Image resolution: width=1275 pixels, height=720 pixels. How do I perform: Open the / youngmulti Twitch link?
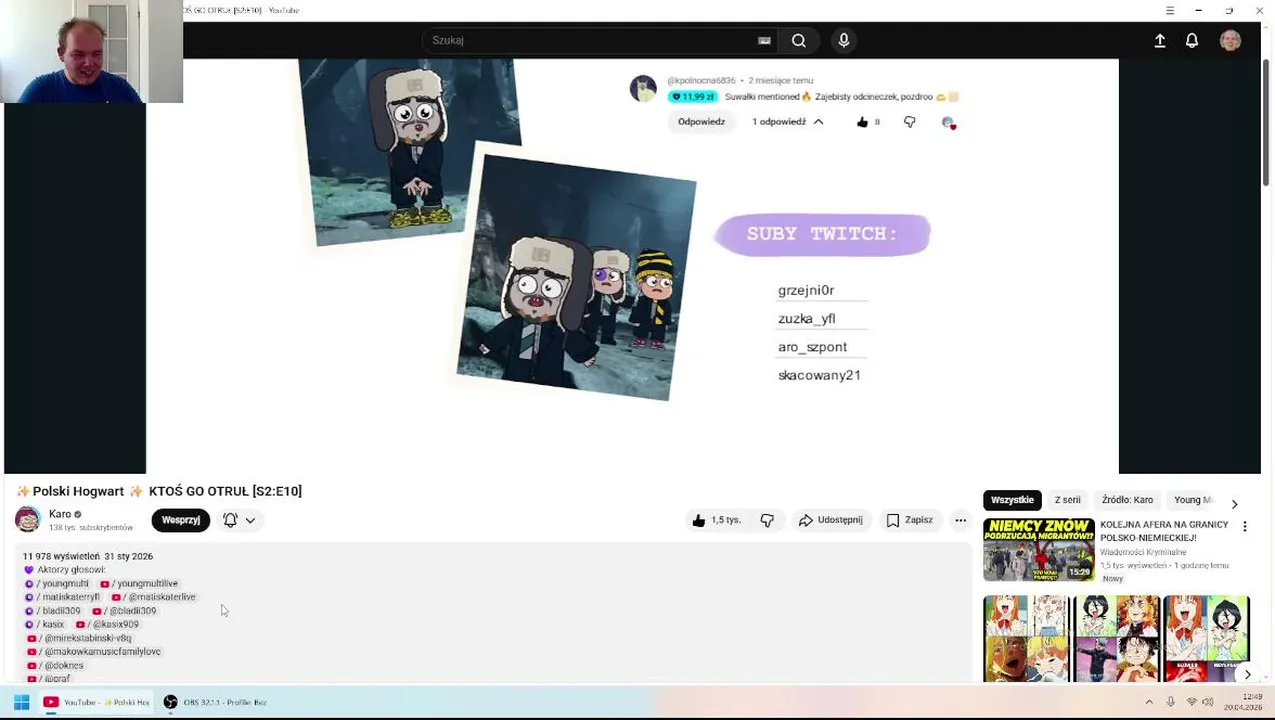(x=57, y=584)
